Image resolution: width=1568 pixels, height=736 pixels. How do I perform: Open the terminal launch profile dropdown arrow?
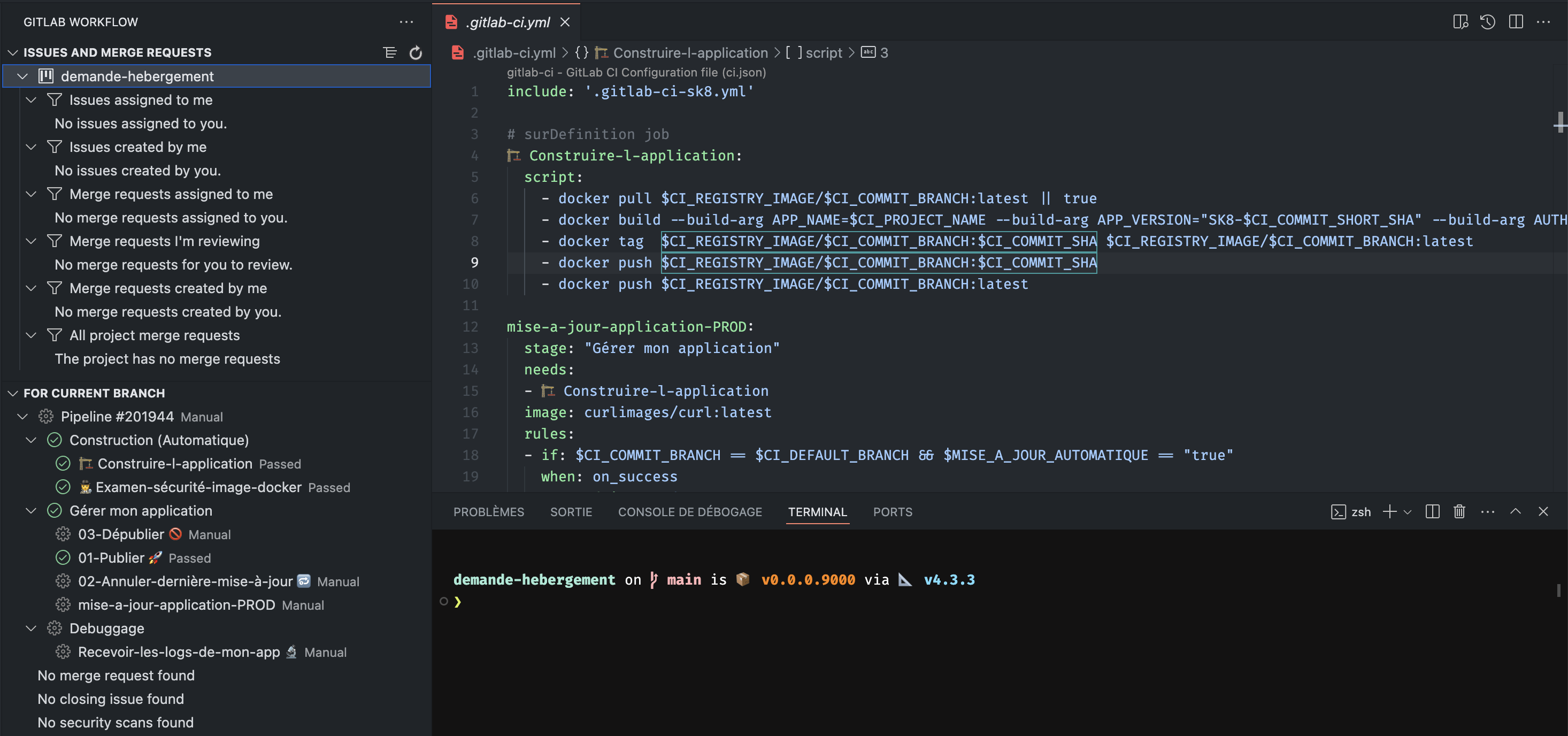1408,512
